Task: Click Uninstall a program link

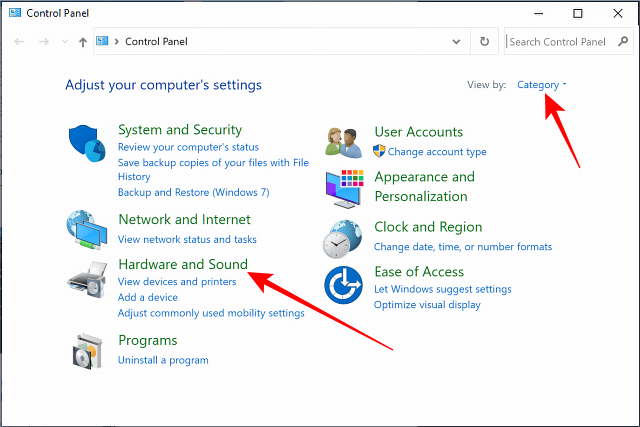Action: [163, 360]
